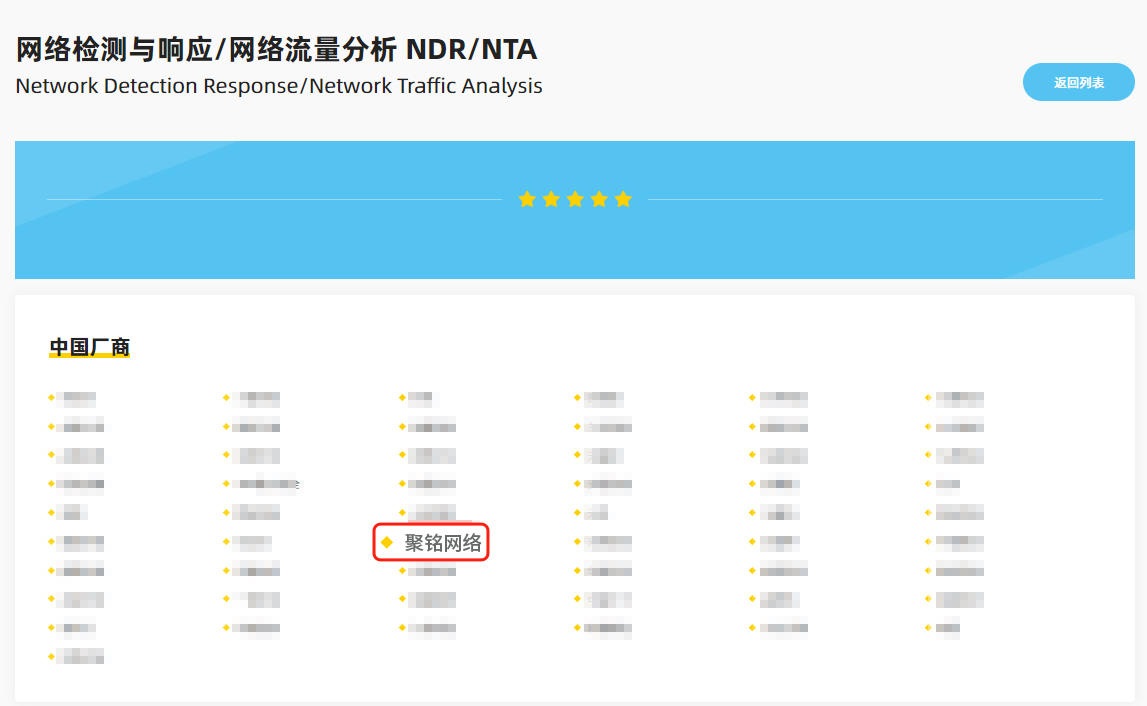
Task: Click the middle star of the five stars
Action: point(575,200)
